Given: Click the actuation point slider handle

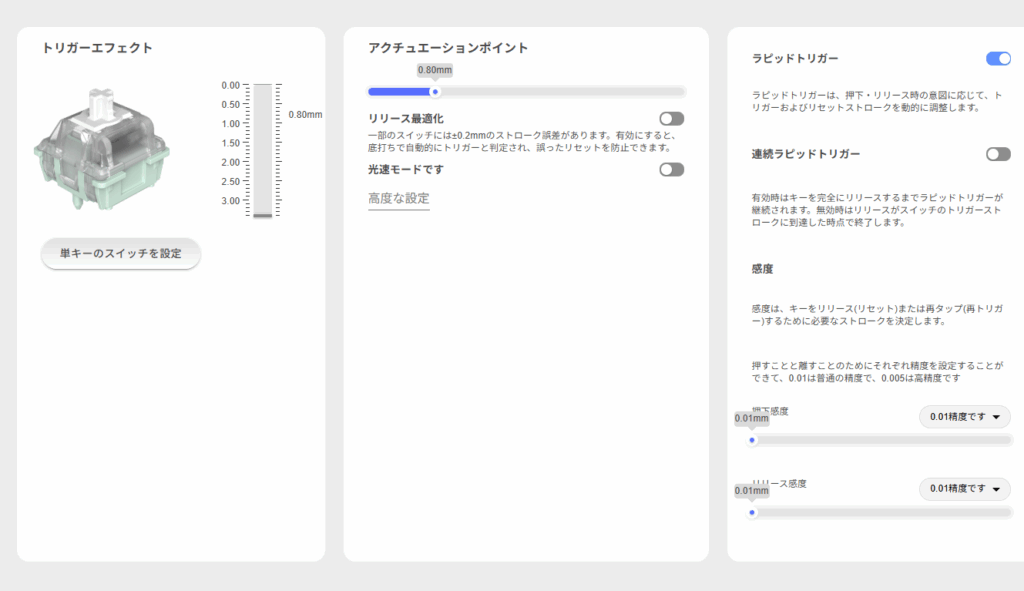Looking at the screenshot, I should coord(434,92).
